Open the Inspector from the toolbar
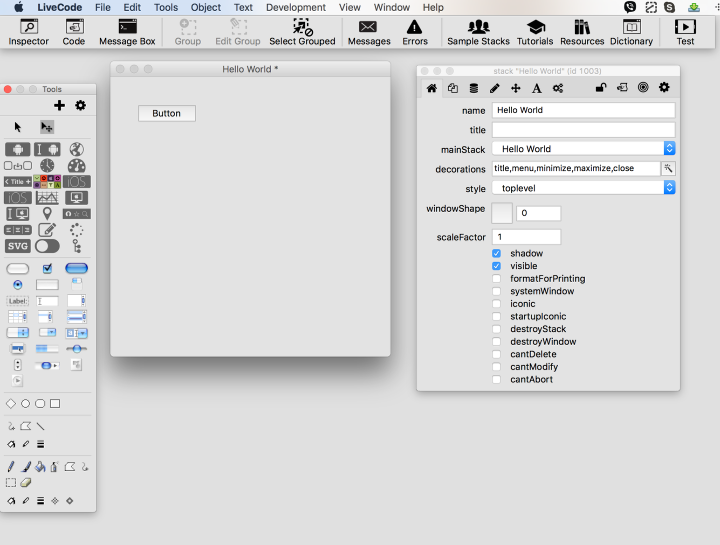 coord(28,33)
